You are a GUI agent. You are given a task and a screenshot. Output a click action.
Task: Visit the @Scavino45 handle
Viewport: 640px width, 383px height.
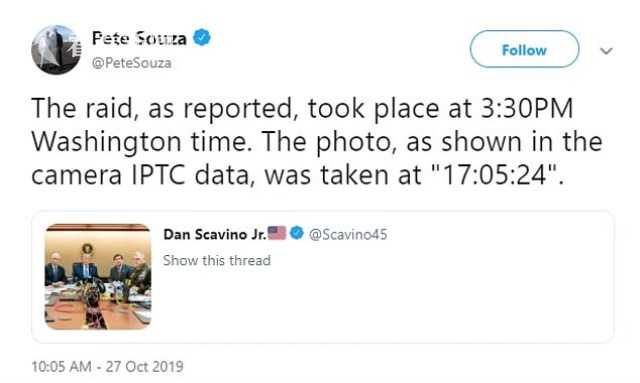[348, 234]
